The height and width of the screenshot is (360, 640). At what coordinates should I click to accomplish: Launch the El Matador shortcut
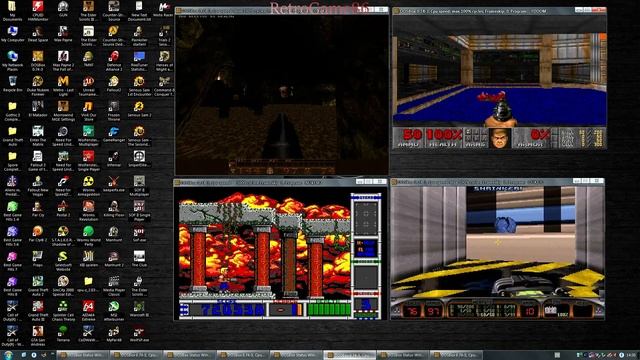click(x=38, y=109)
